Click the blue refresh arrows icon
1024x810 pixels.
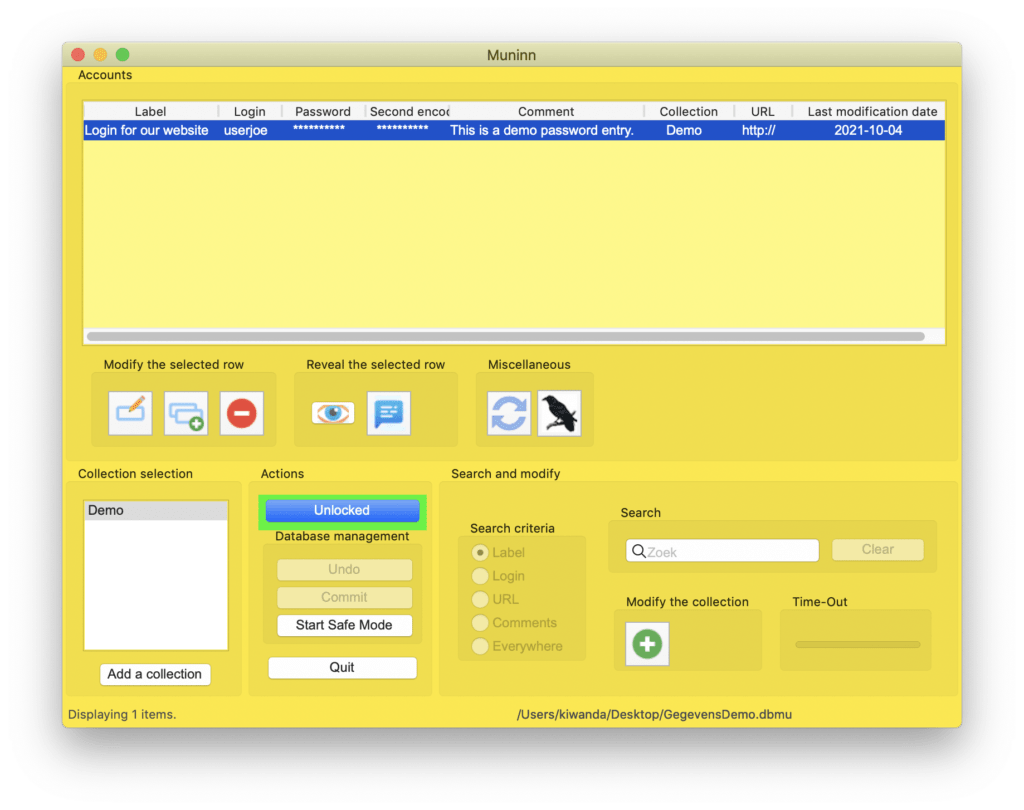click(x=509, y=413)
